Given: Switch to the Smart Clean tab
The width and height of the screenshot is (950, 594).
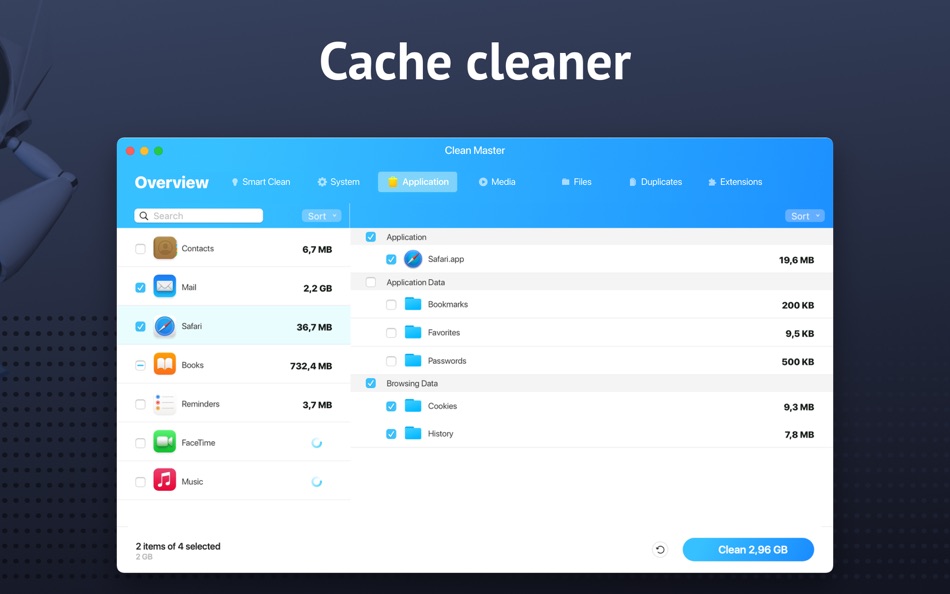Looking at the screenshot, I should pos(261,182).
